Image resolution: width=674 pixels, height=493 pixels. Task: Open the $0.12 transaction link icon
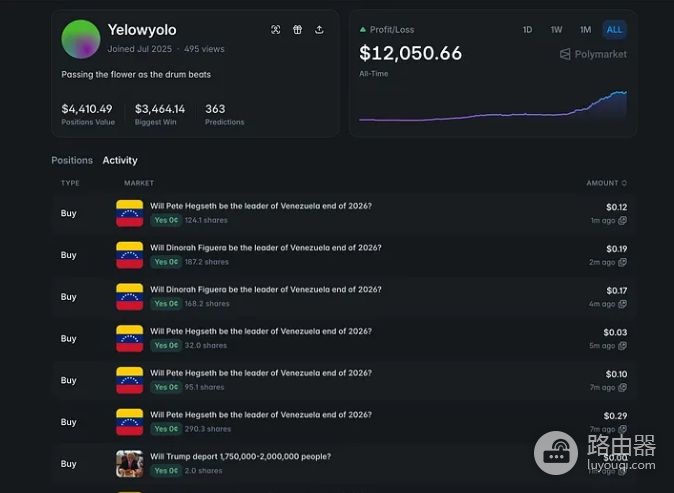[x=622, y=220]
